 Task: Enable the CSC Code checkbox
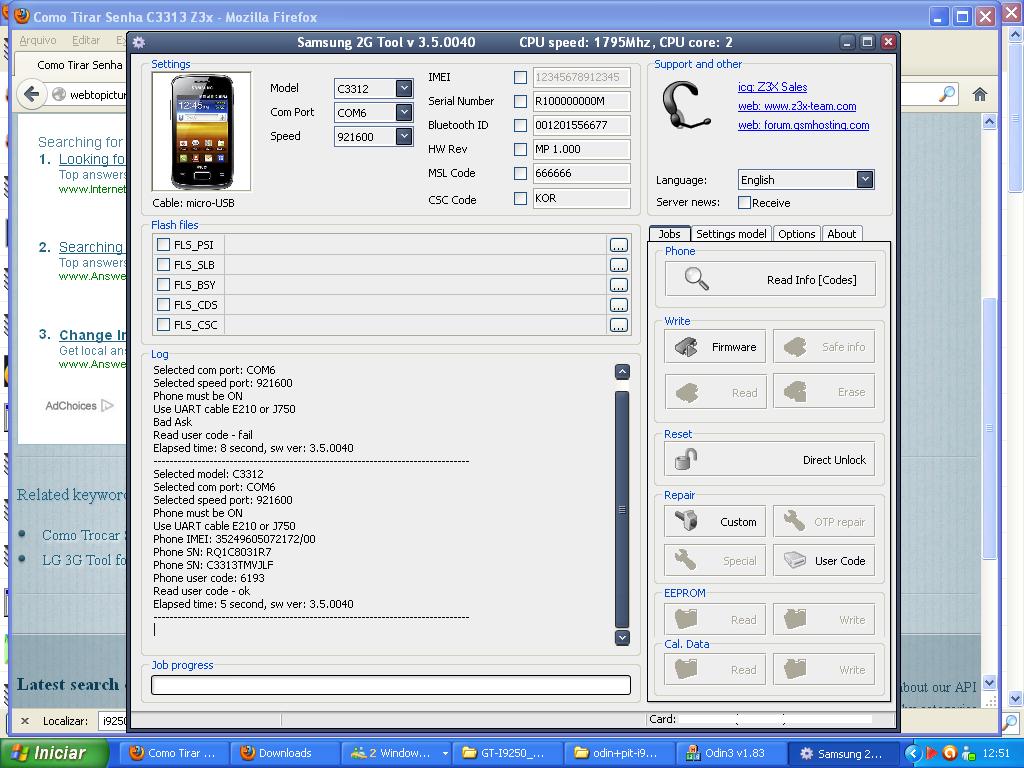tap(520, 199)
